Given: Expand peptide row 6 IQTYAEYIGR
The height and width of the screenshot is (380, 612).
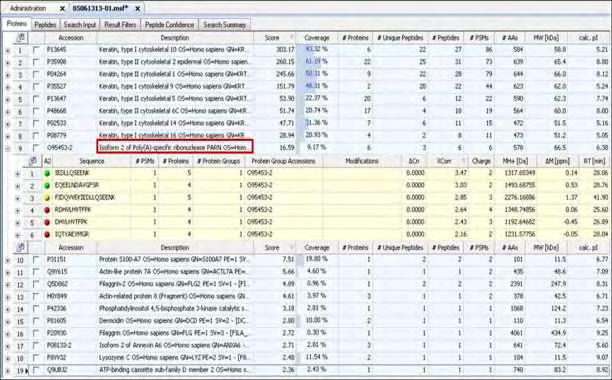Looking at the screenshot, I should point(17,235).
